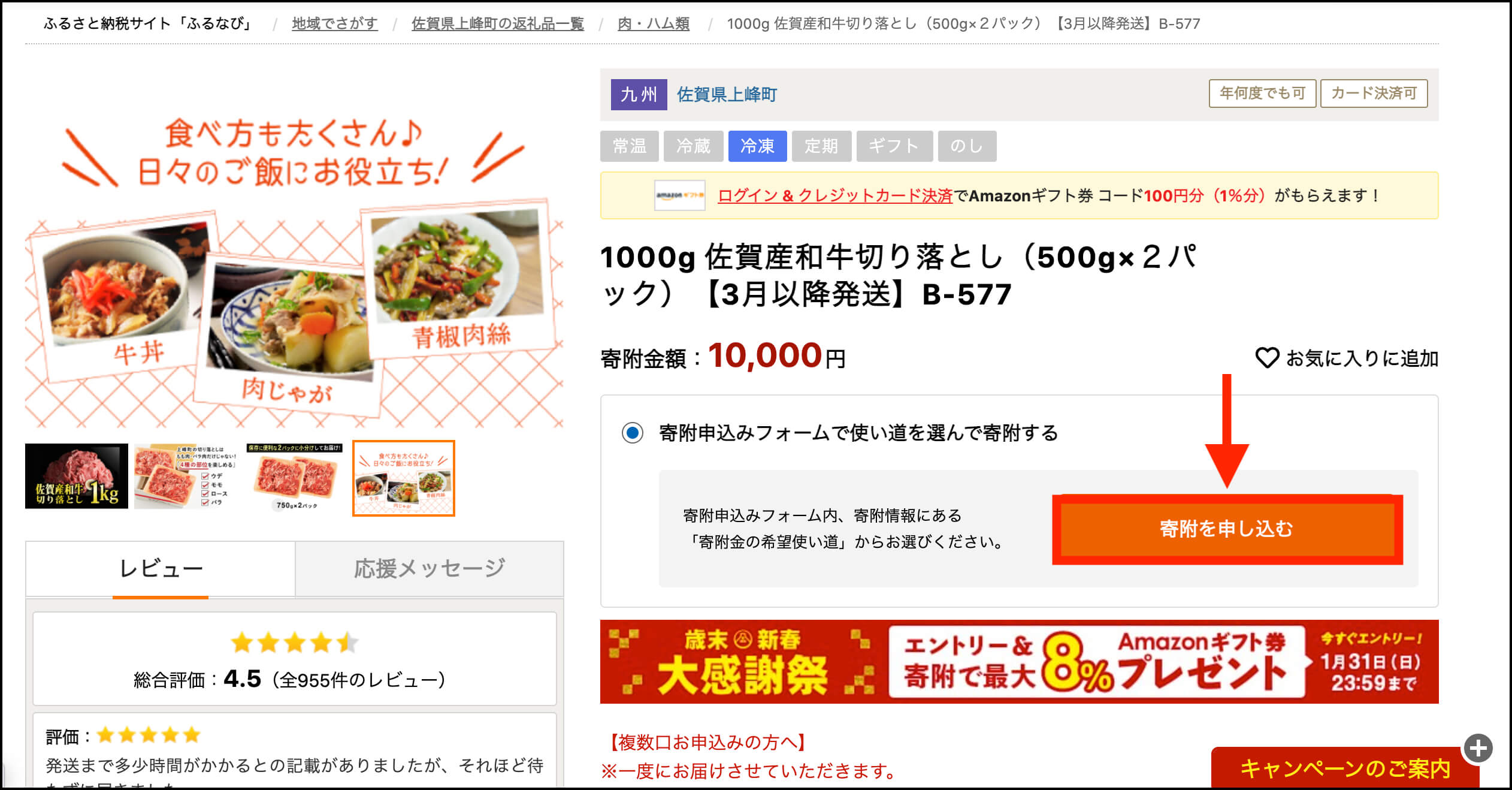The width and height of the screenshot is (1512, 790).
Task: Click the 大感謝祭 Amazon gift banner
Action: click(1019, 662)
